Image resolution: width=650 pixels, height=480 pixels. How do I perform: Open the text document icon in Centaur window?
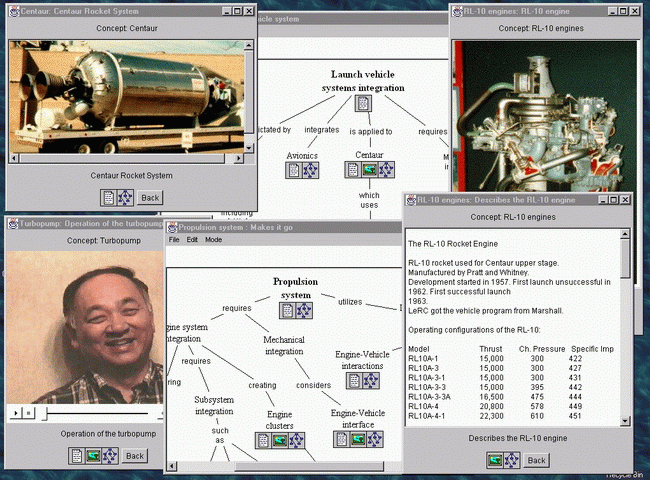click(x=108, y=198)
